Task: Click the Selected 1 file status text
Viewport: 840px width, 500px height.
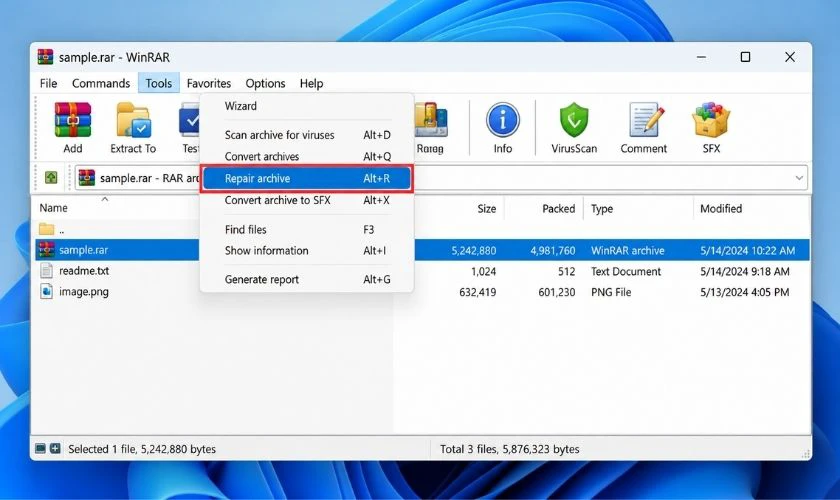Action: tap(142, 449)
